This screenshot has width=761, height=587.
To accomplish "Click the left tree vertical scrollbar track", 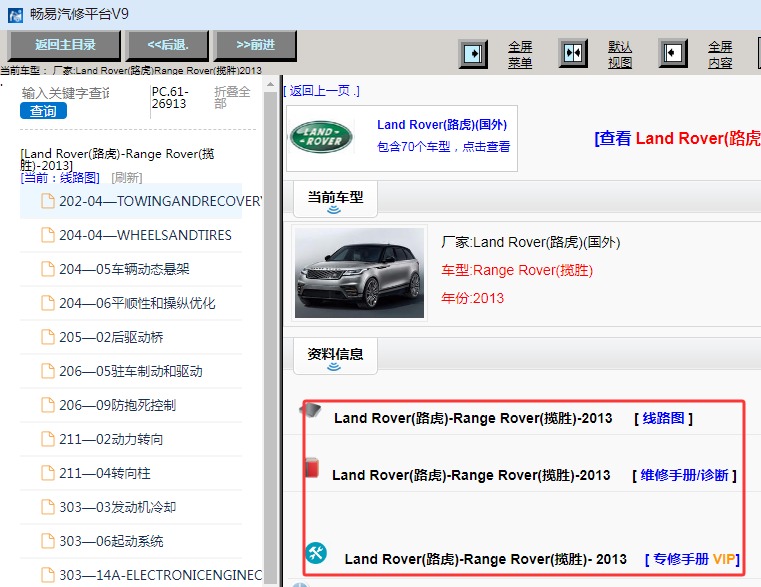I will click(270, 340).
